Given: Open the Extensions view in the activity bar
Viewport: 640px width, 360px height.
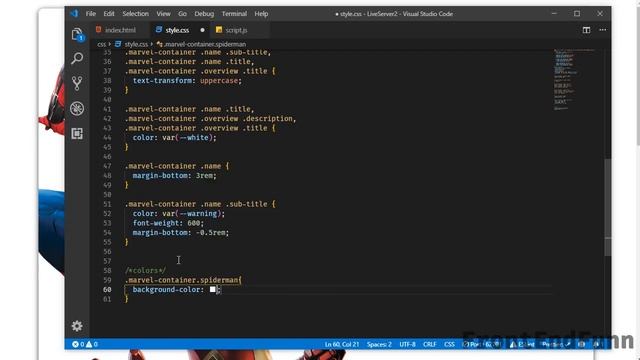Looking at the screenshot, I should click(x=77, y=133).
